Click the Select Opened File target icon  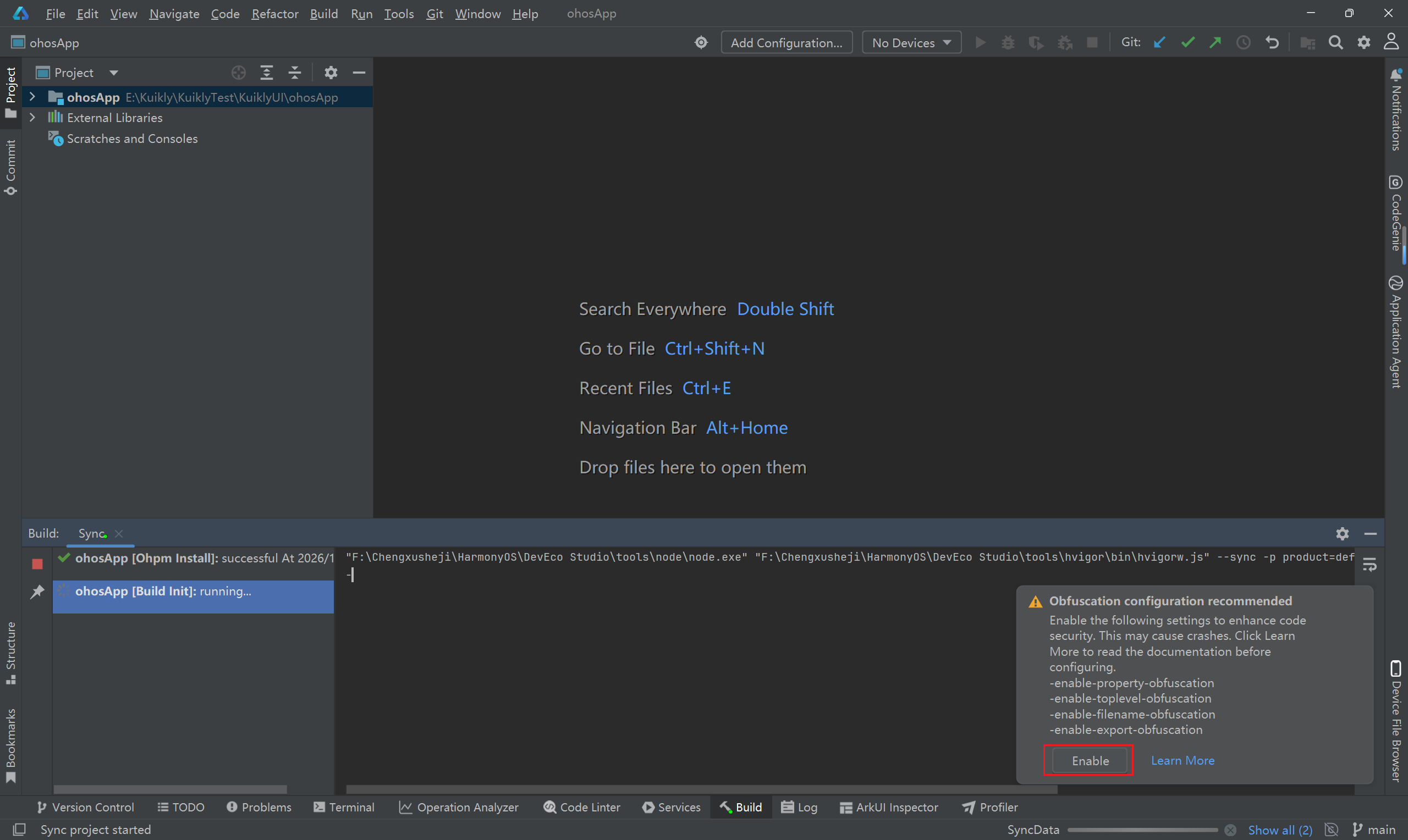pos(238,73)
